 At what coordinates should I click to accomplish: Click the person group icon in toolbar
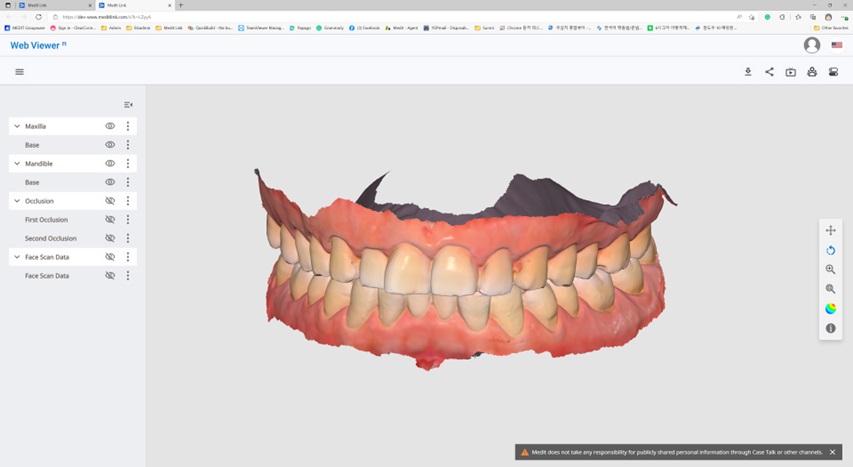812,72
